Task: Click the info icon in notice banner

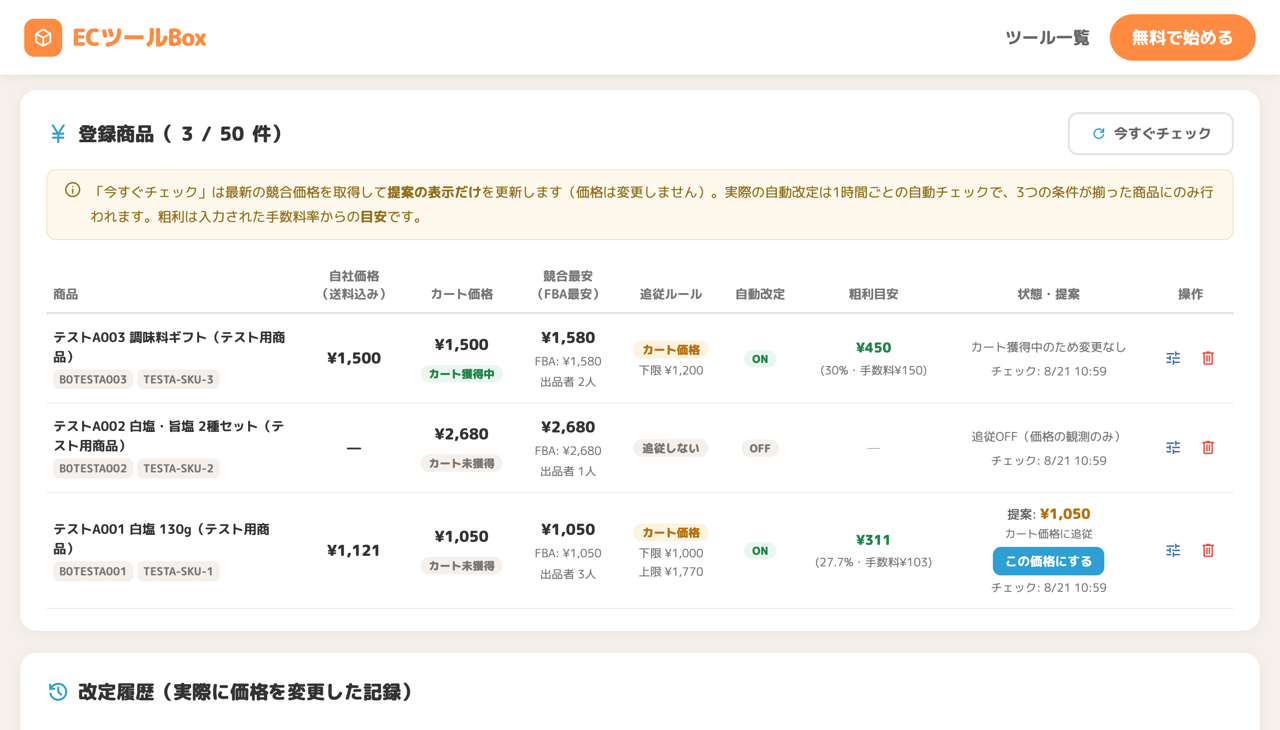Action: click(x=73, y=190)
